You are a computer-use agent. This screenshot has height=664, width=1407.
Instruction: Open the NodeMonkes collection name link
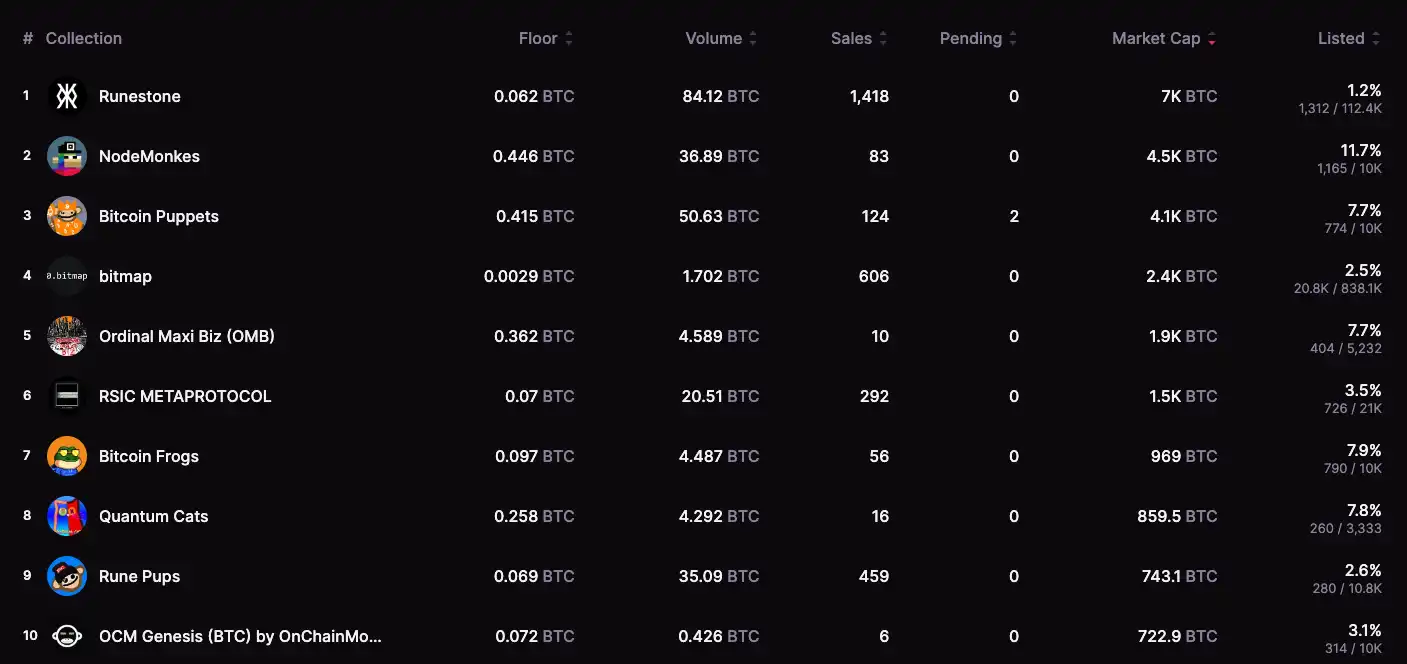point(149,156)
